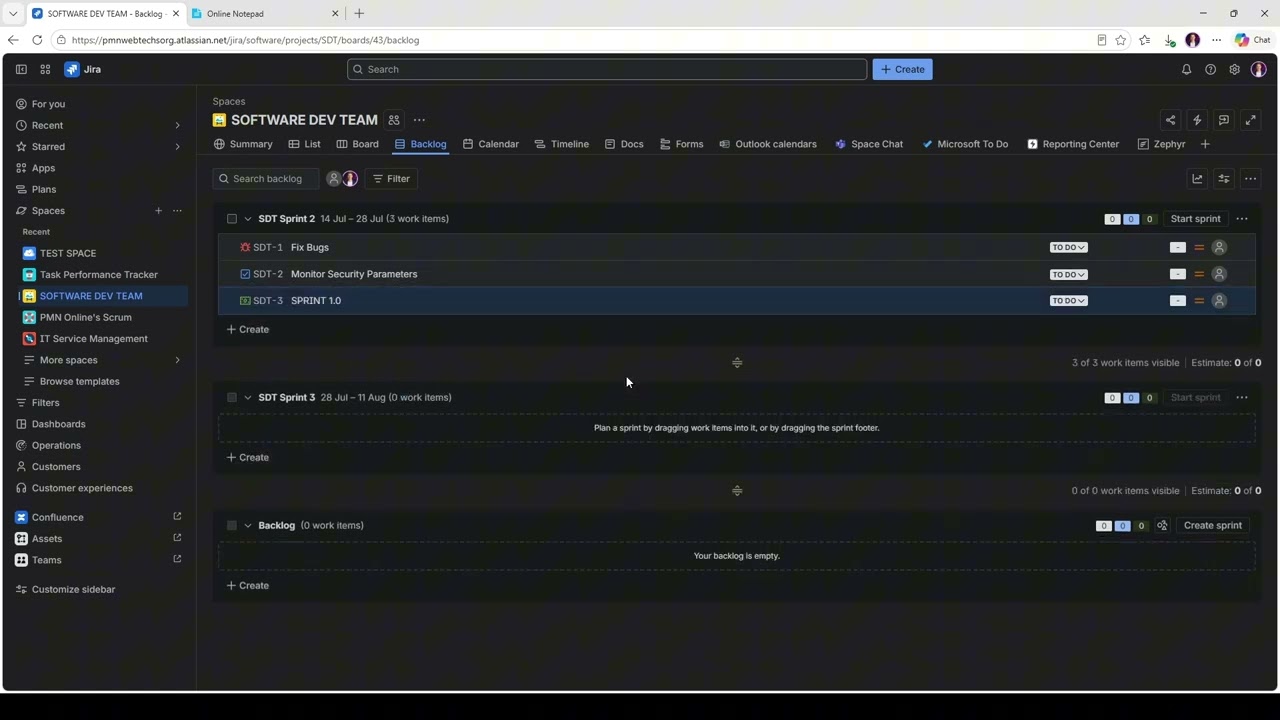Collapse the Backlog section chevron
Screen dimensions: 1280x720
[248, 526]
